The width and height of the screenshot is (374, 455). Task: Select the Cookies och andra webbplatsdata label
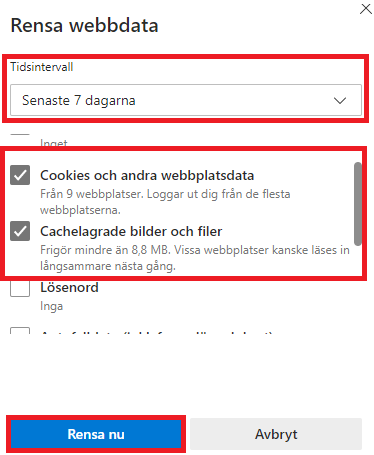click(147, 175)
